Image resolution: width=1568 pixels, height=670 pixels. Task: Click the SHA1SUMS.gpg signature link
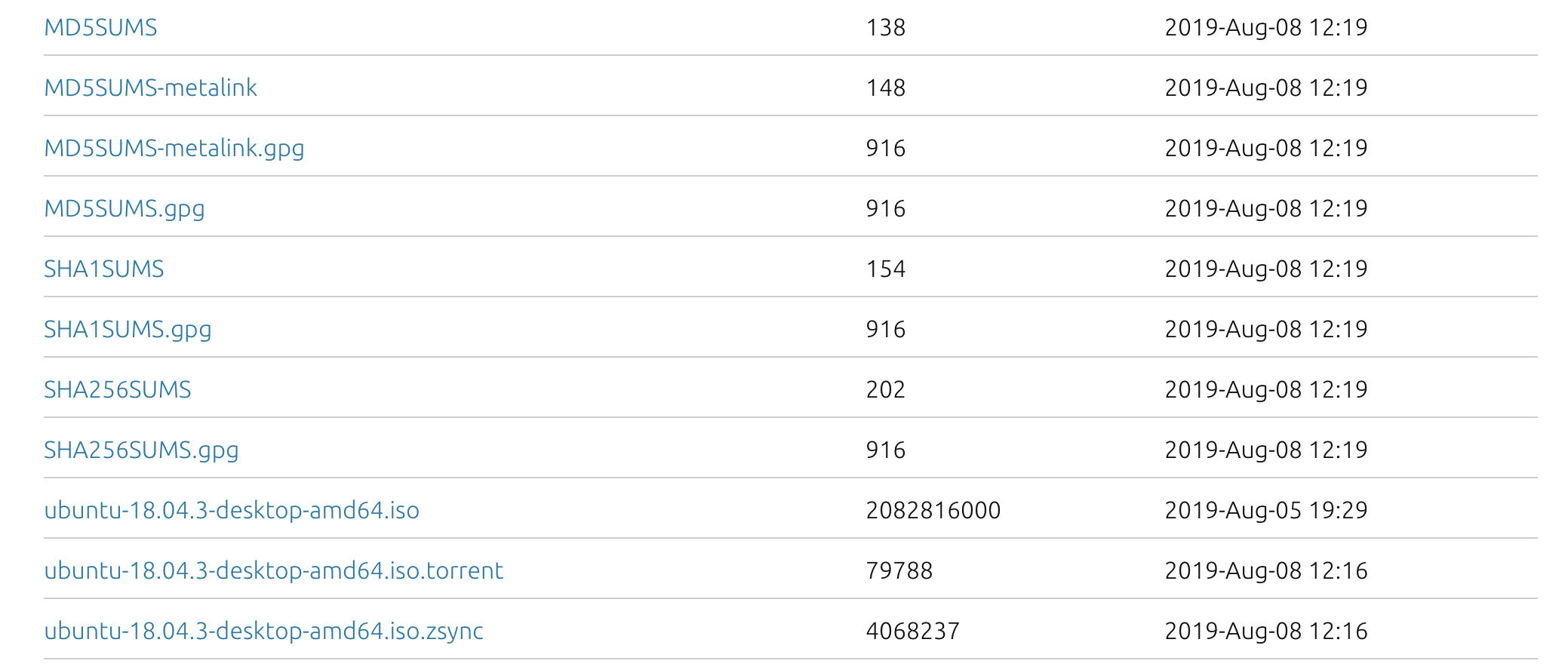[x=128, y=330]
